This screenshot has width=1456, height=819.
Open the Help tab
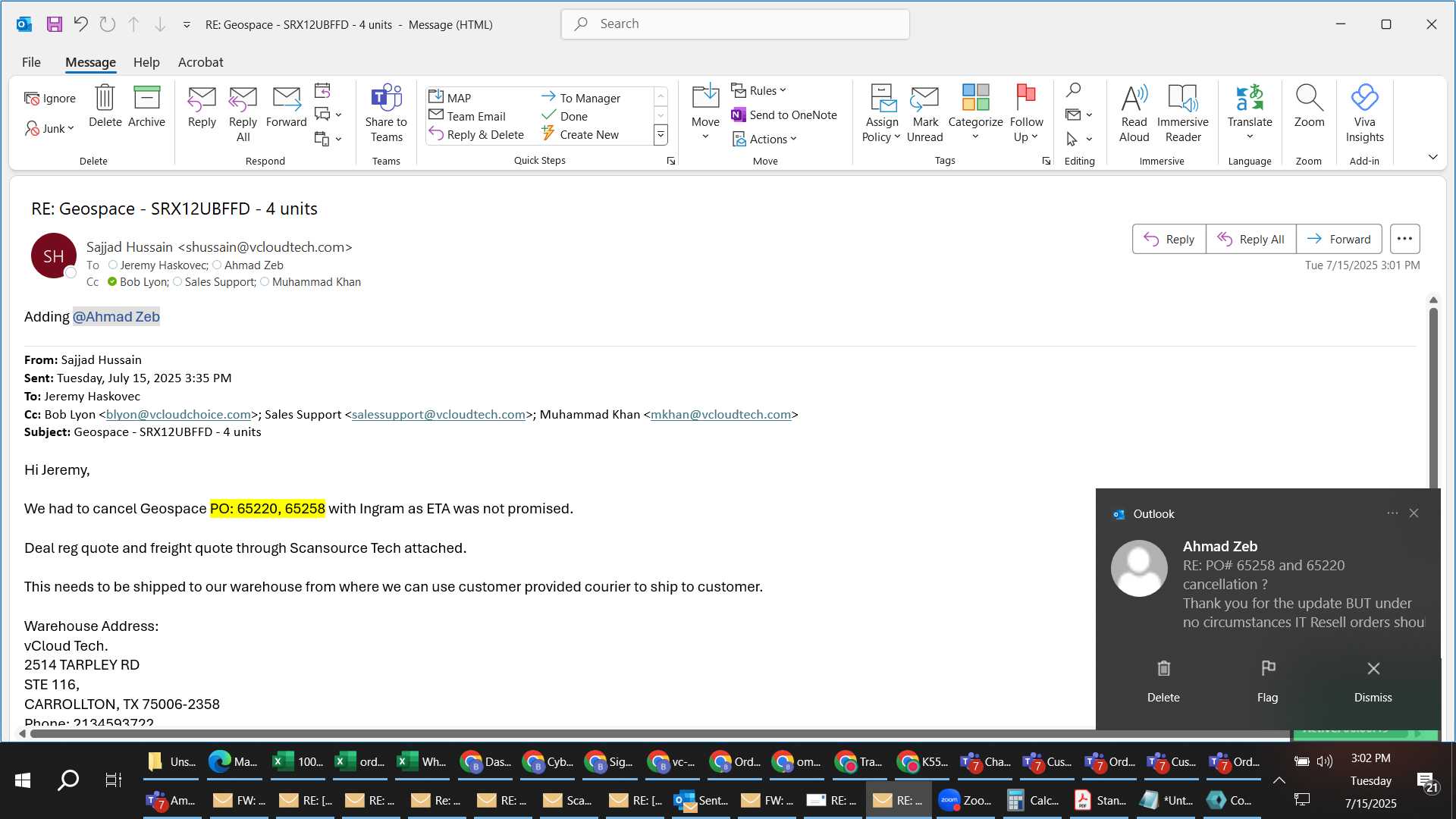tap(146, 62)
